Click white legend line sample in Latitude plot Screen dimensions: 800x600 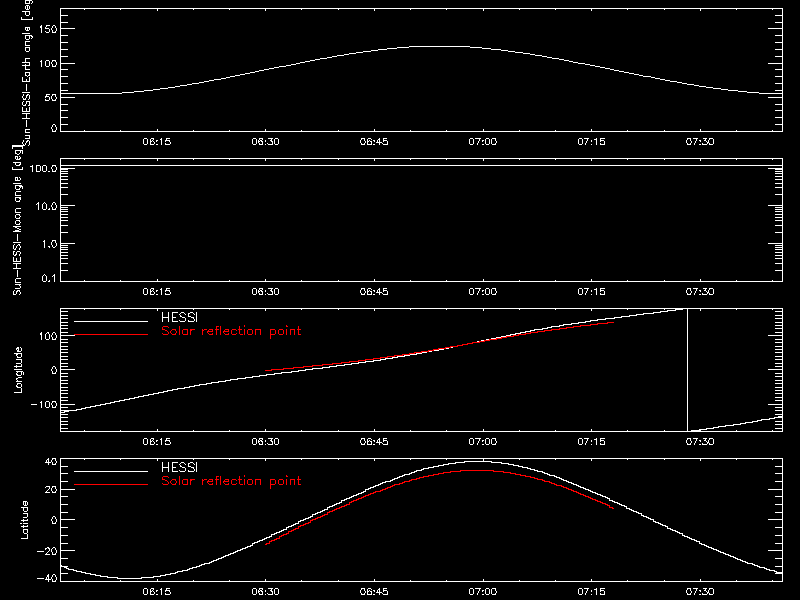point(111,471)
